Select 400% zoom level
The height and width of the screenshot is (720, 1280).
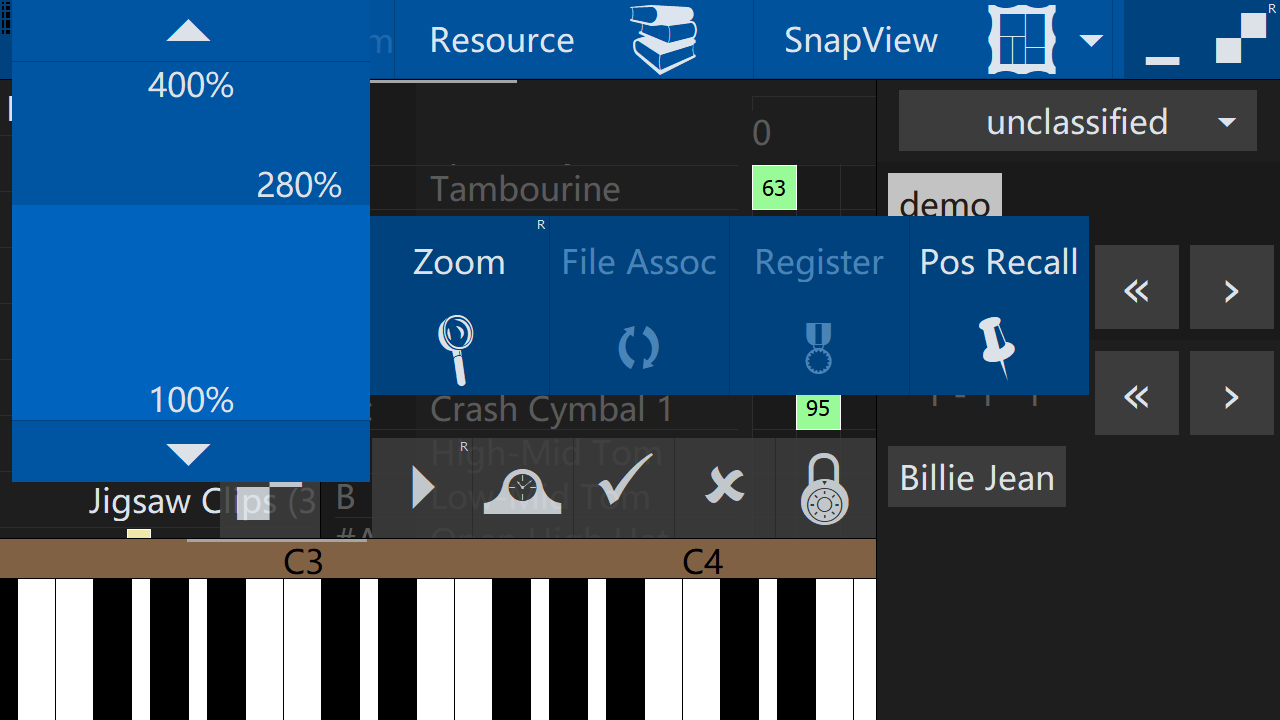pos(190,86)
